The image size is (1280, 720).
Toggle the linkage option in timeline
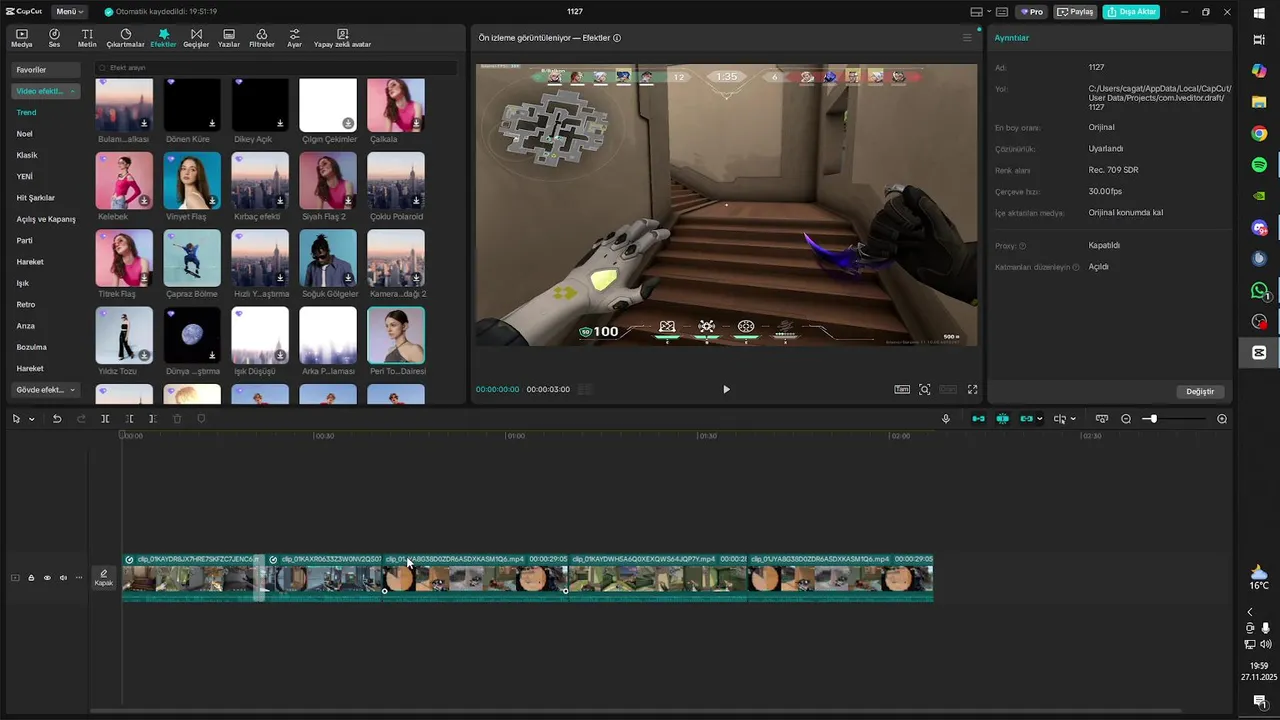coord(1026,419)
